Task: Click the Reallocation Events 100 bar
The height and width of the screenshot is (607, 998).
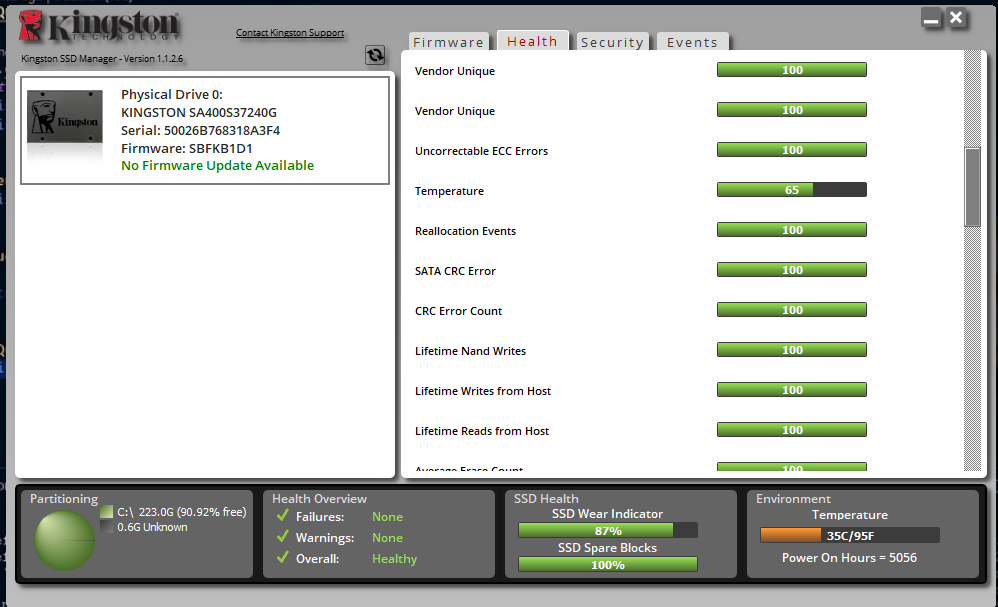Action: 792,230
